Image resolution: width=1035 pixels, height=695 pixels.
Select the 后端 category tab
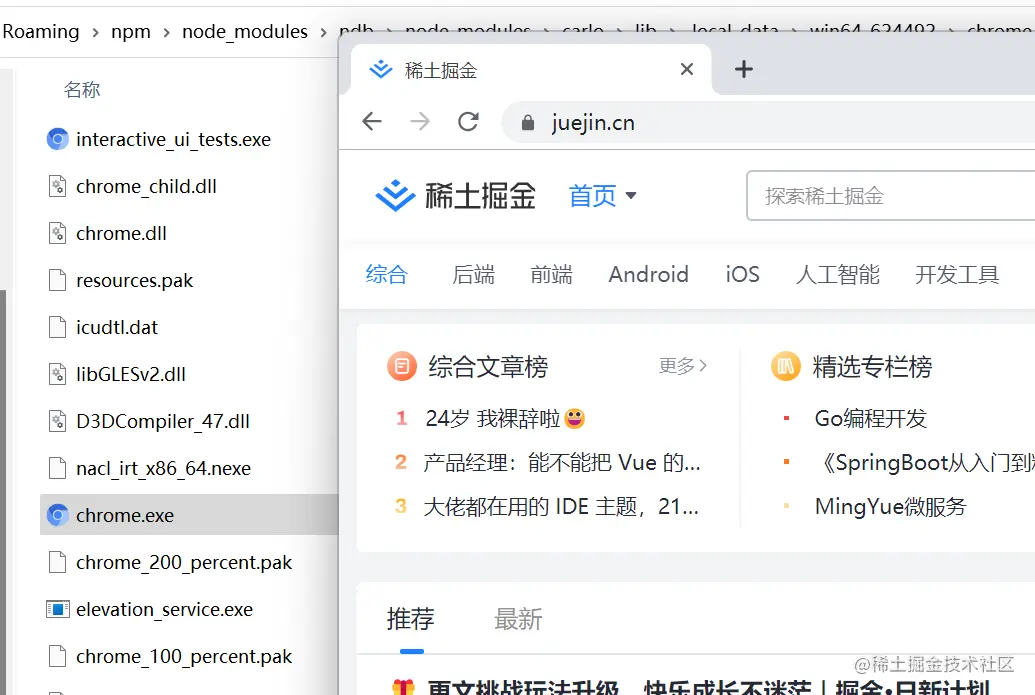click(473, 274)
